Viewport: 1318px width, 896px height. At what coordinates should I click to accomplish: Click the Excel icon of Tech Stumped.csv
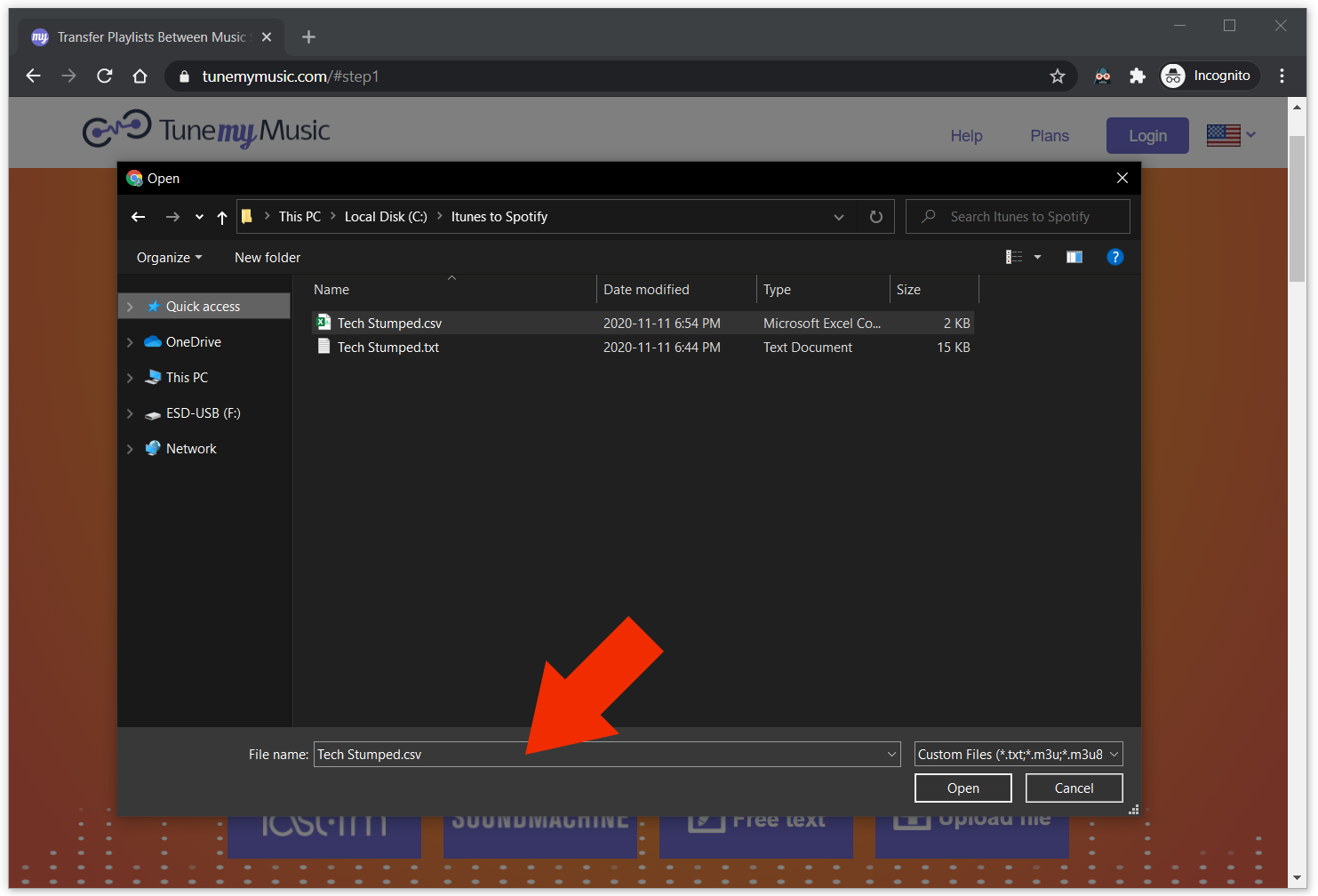(324, 323)
